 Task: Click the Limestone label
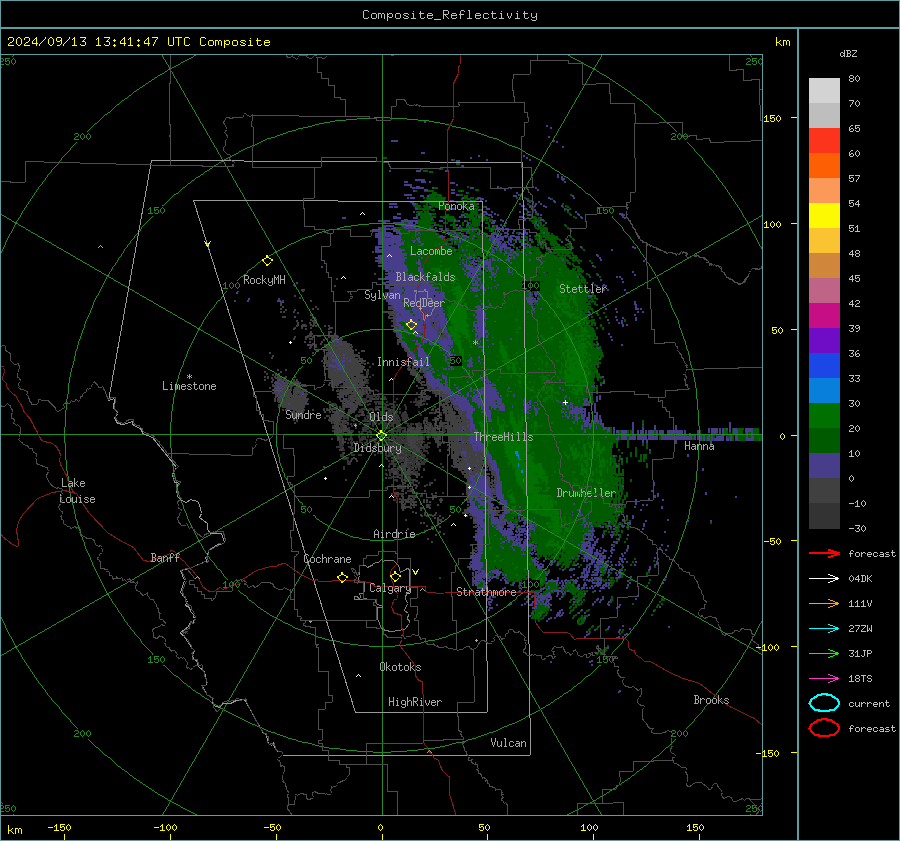pos(189,386)
